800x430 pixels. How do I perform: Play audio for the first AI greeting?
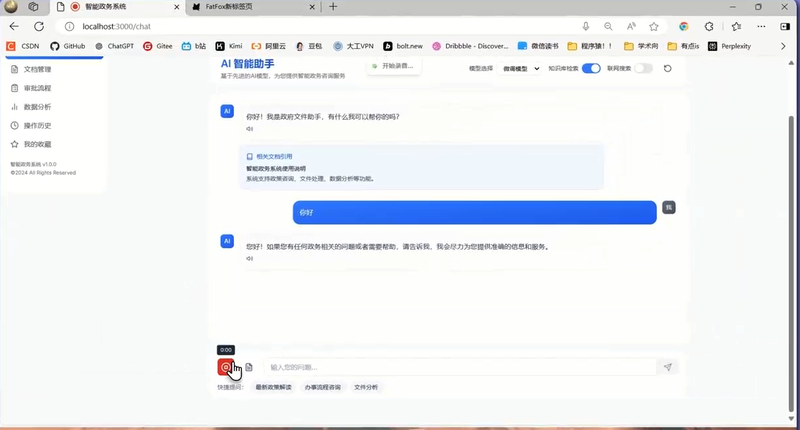[x=249, y=129]
